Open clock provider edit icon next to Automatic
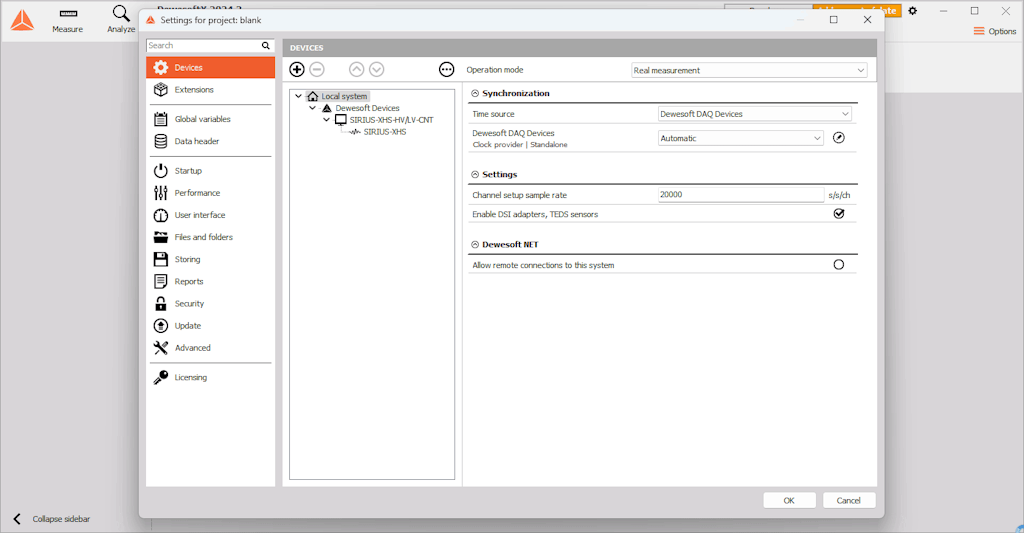The image size is (1024, 533). [x=839, y=138]
